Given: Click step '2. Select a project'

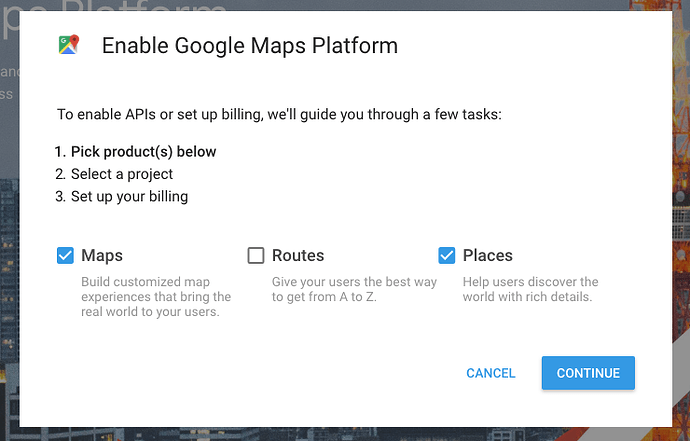Looking at the screenshot, I should click(x=114, y=174).
